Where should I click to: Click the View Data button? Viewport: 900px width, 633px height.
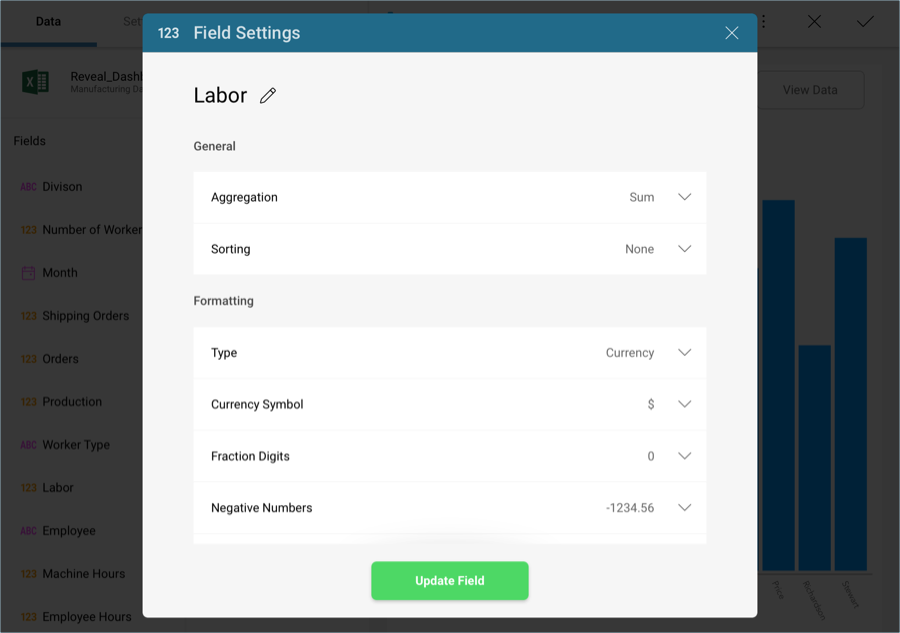coord(810,90)
